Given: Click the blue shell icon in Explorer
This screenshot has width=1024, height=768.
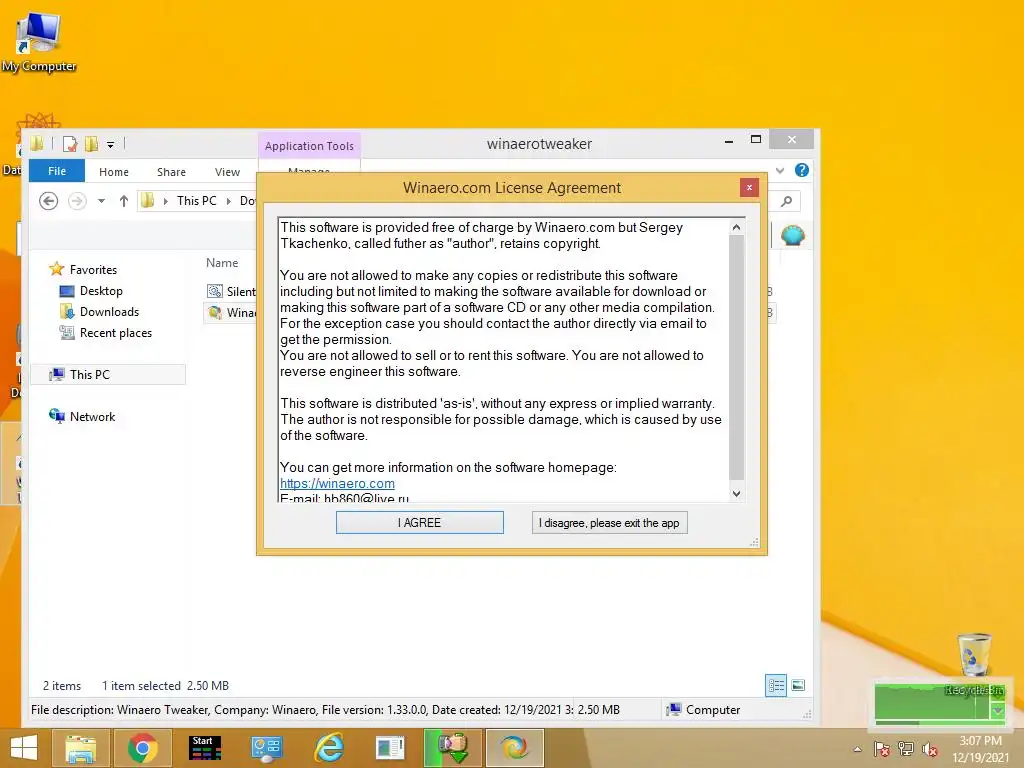Looking at the screenshot, I should 792,235.
